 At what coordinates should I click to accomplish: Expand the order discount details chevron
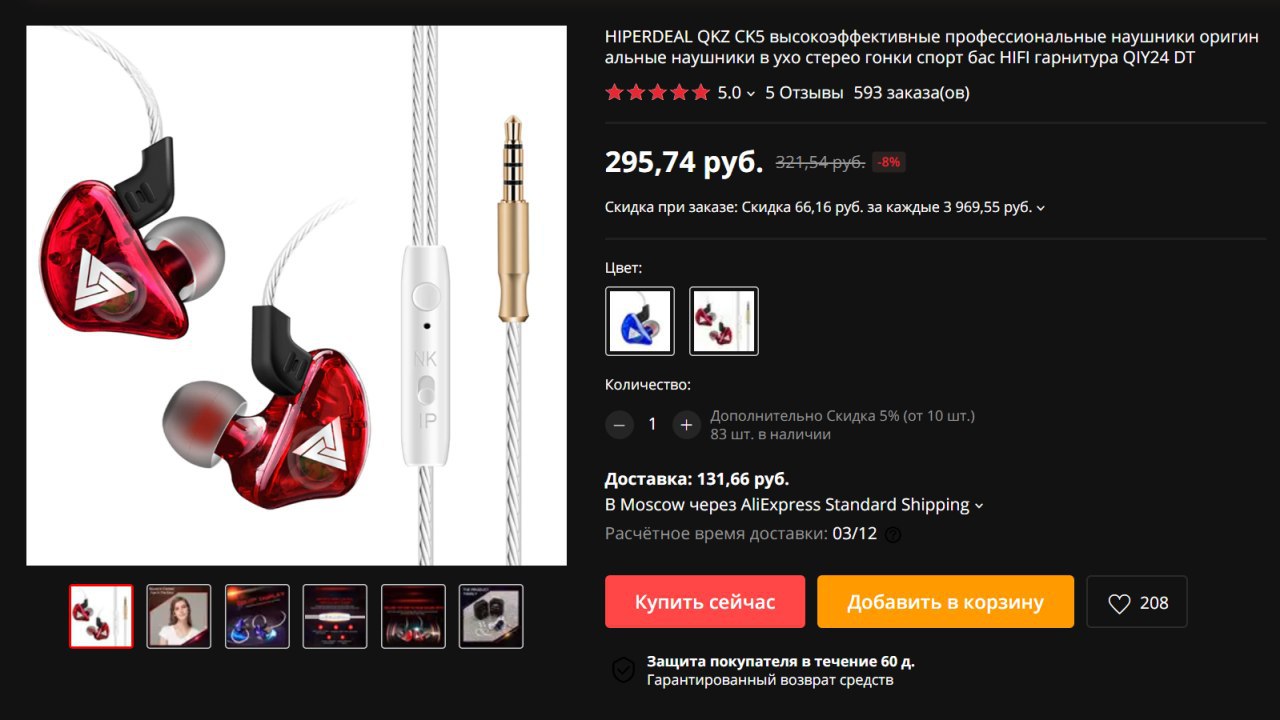(x=1041, y=208)
